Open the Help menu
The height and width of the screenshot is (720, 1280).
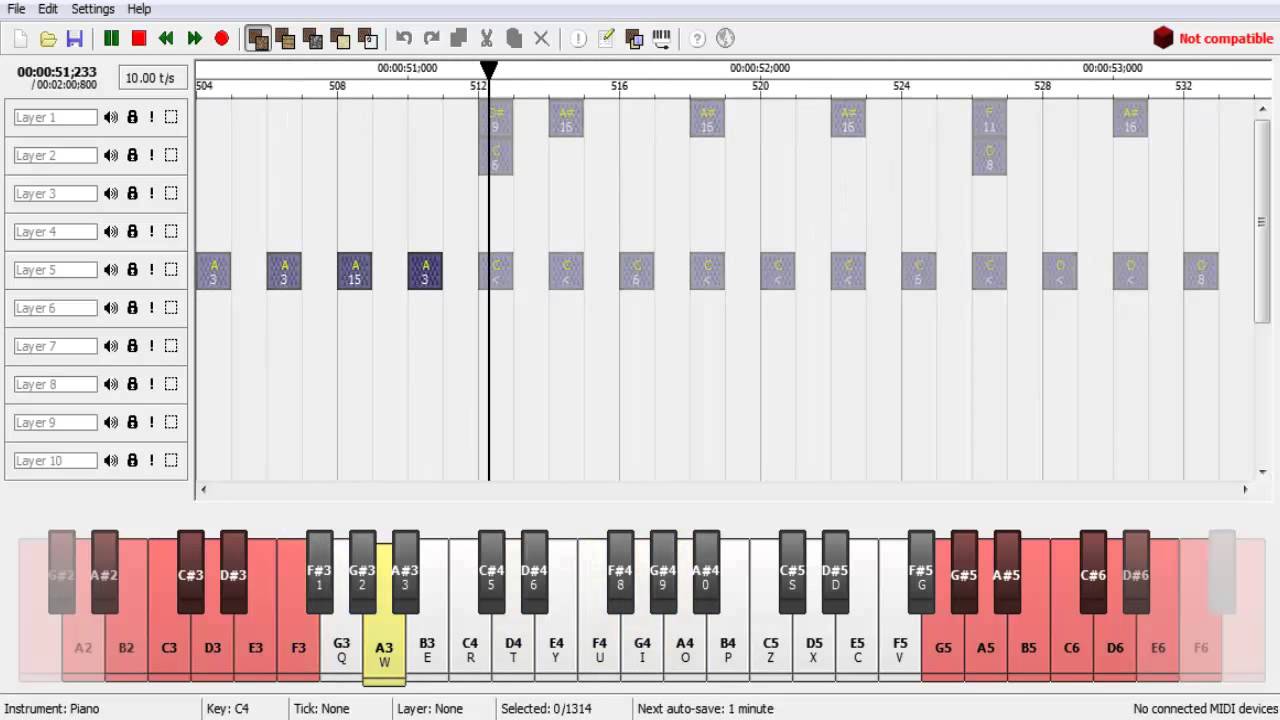(139, 9)
